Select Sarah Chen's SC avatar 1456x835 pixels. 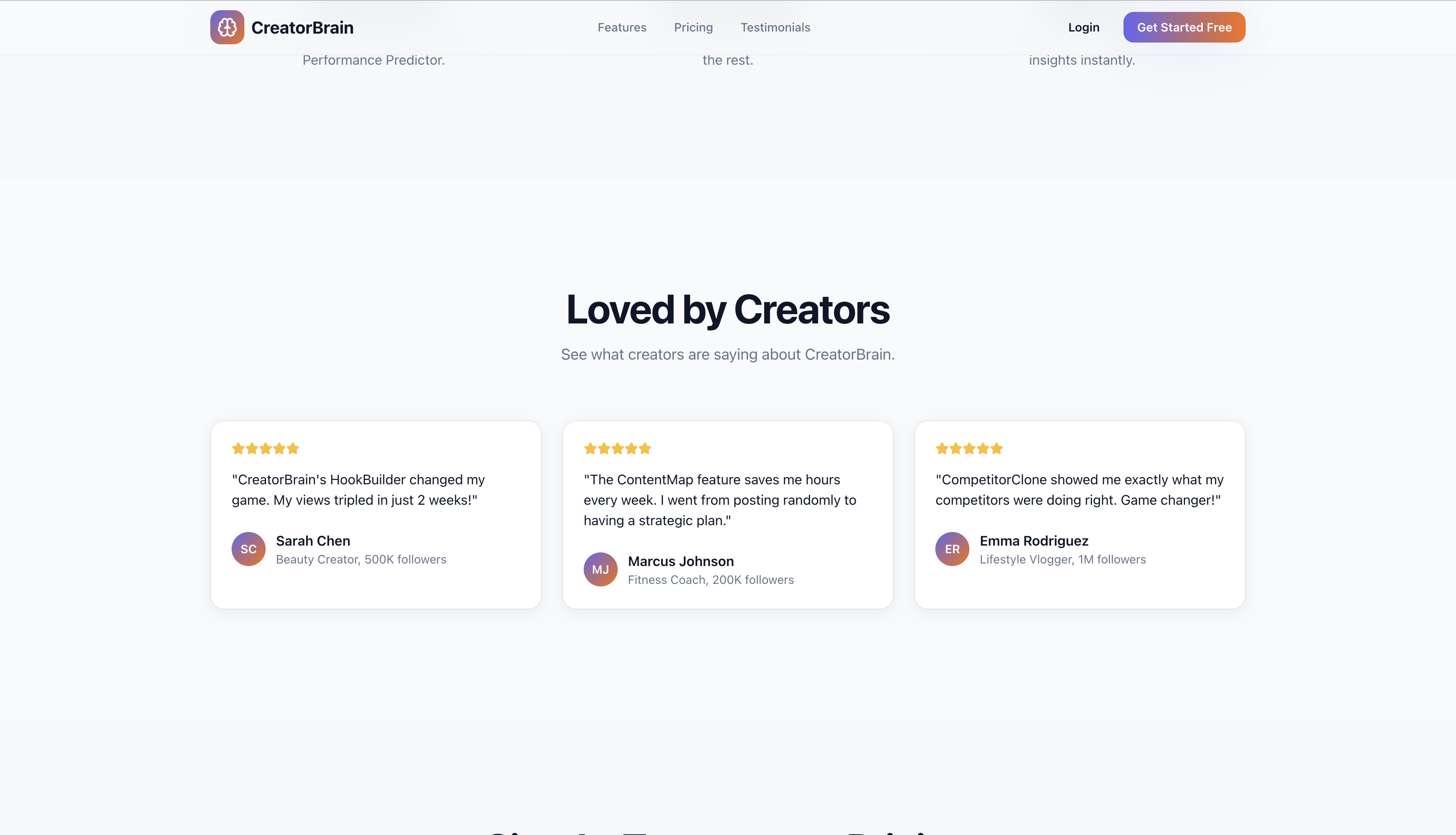(248, 549)
